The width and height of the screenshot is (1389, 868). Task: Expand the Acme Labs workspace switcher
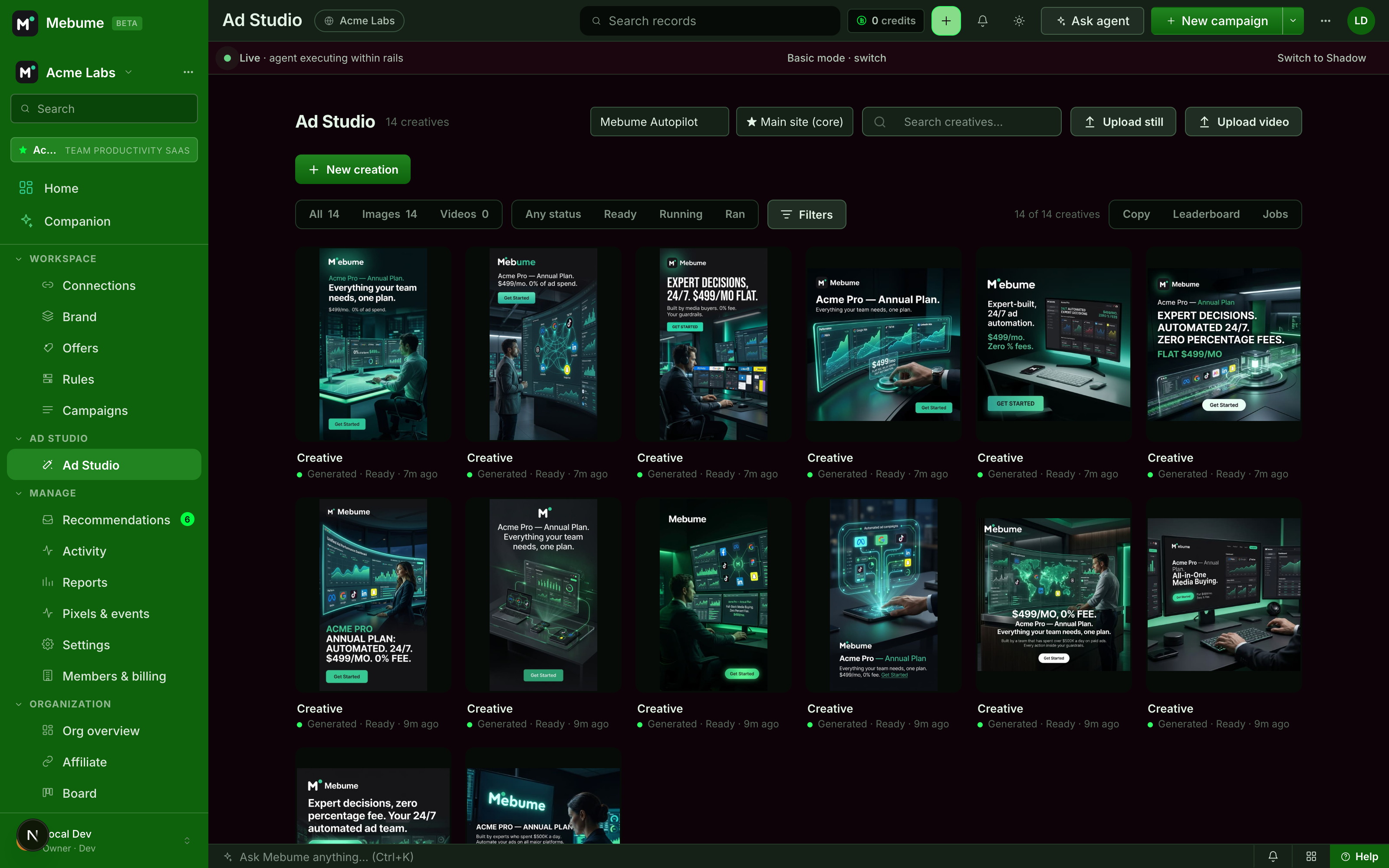128,72
